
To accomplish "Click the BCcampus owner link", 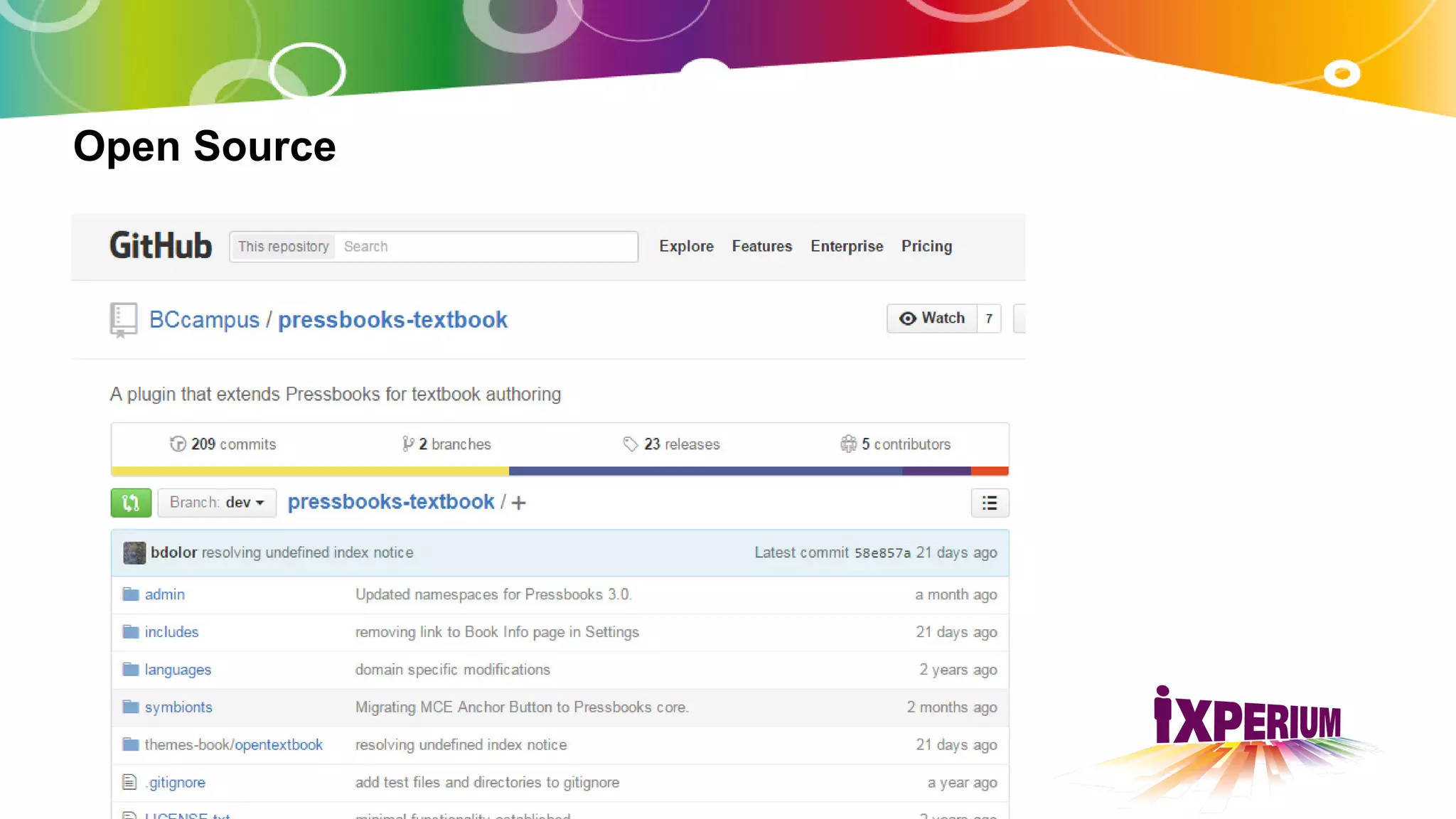I will (204, 320).
